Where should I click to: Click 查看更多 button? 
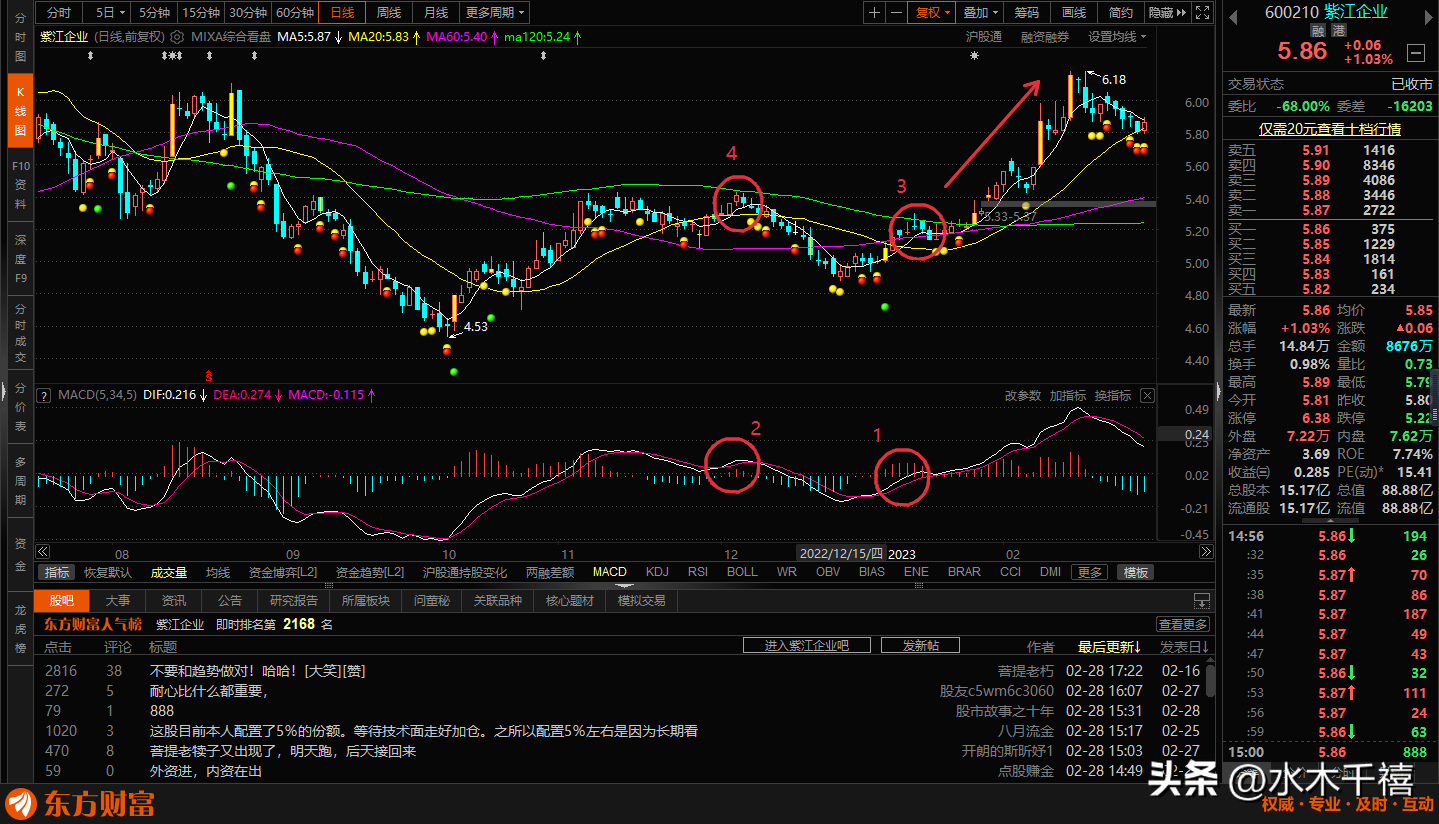coord(1184,624)
